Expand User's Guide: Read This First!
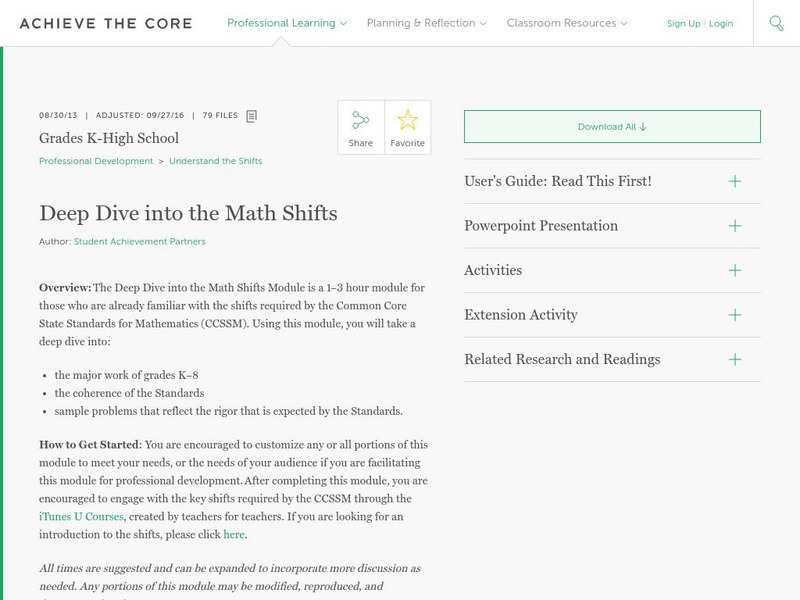Image resolution: width=800 pixels, height=600 pixels. (735, 182)
